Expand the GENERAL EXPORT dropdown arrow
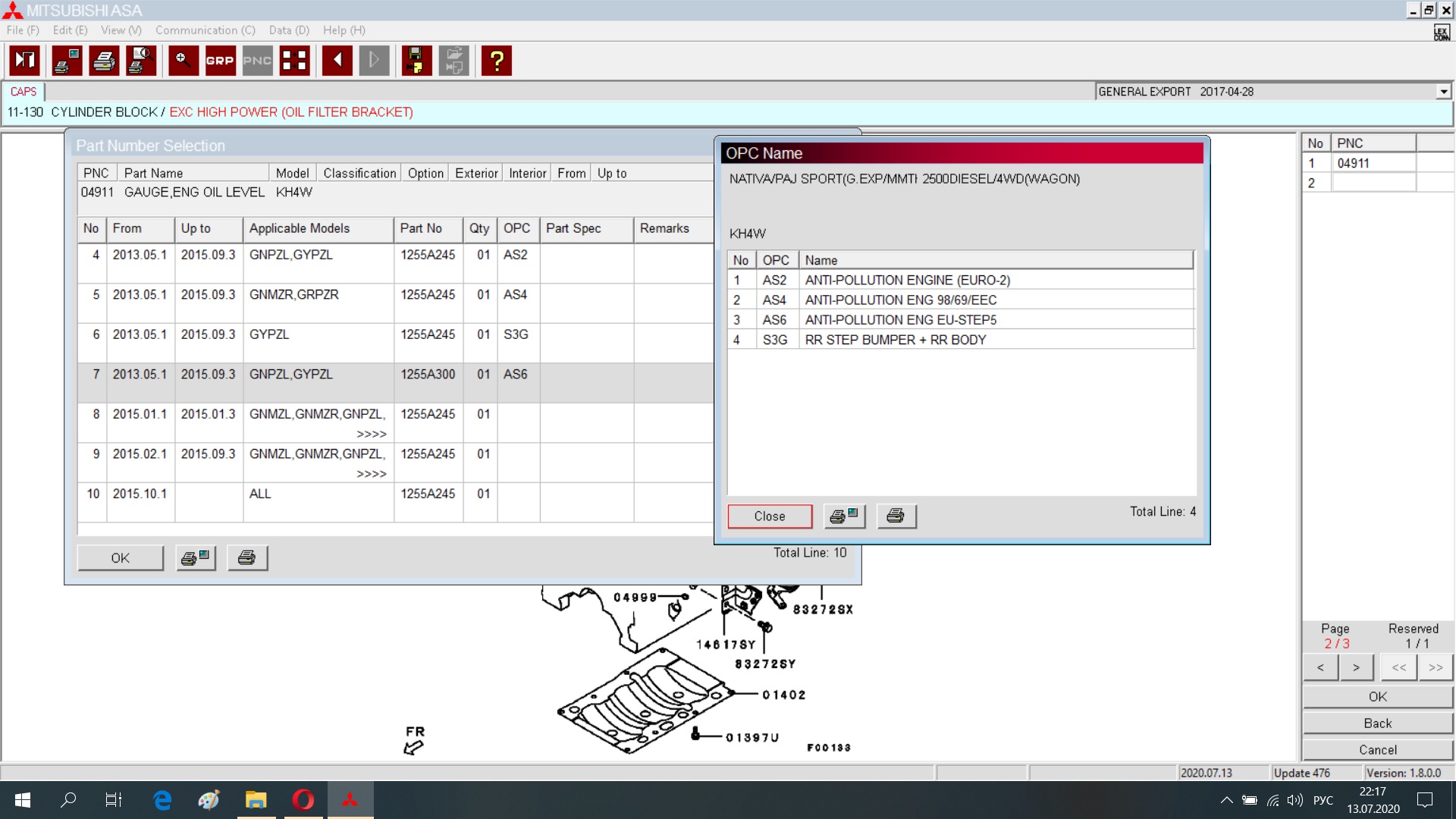 pyautogui.click(x=1443, y=92)
